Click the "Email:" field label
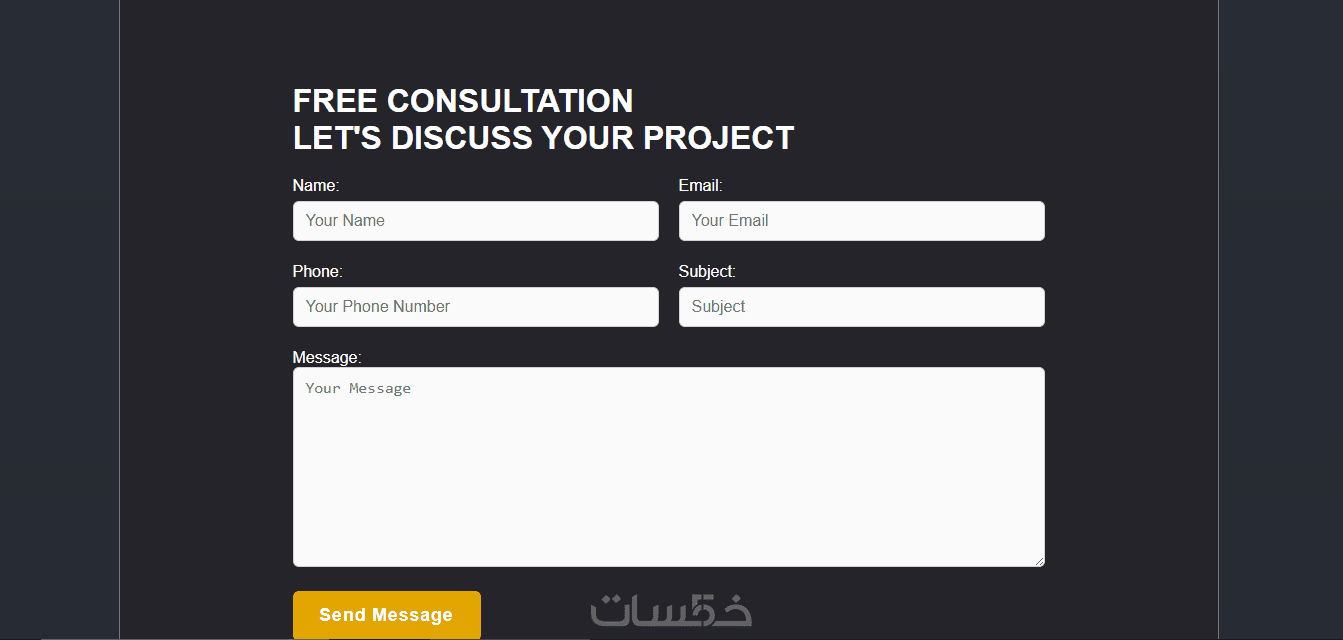The height and width of the screenshot is (640, 1343). (700, 186)
